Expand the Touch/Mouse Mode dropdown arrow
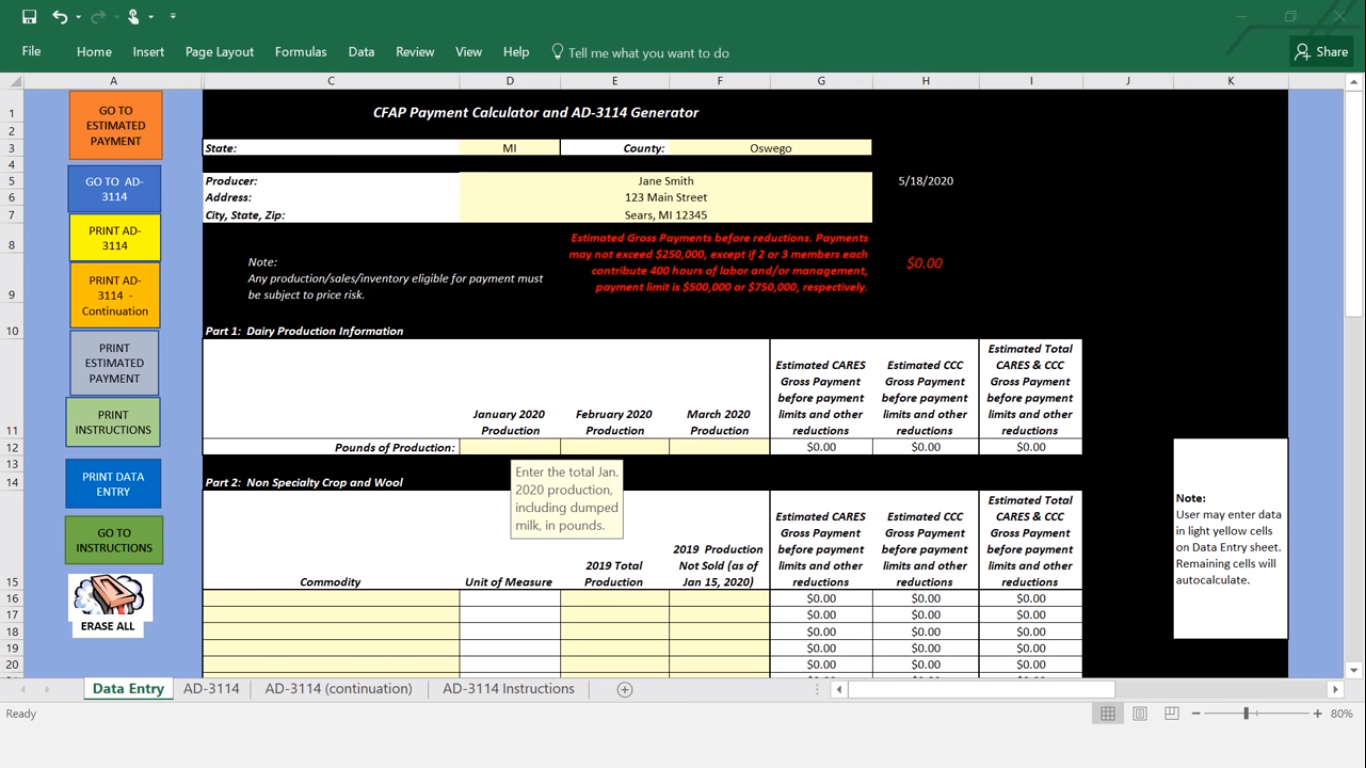 151,17
